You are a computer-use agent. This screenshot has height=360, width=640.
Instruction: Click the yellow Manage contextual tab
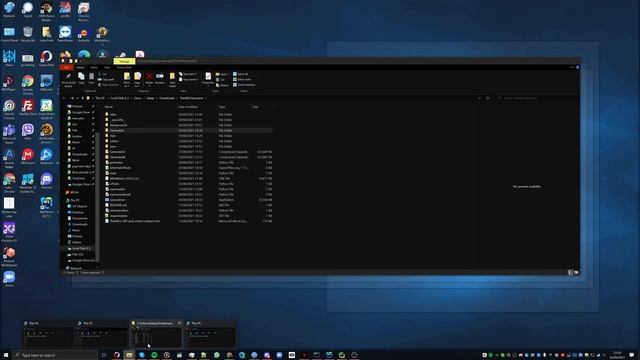point(124,61)
